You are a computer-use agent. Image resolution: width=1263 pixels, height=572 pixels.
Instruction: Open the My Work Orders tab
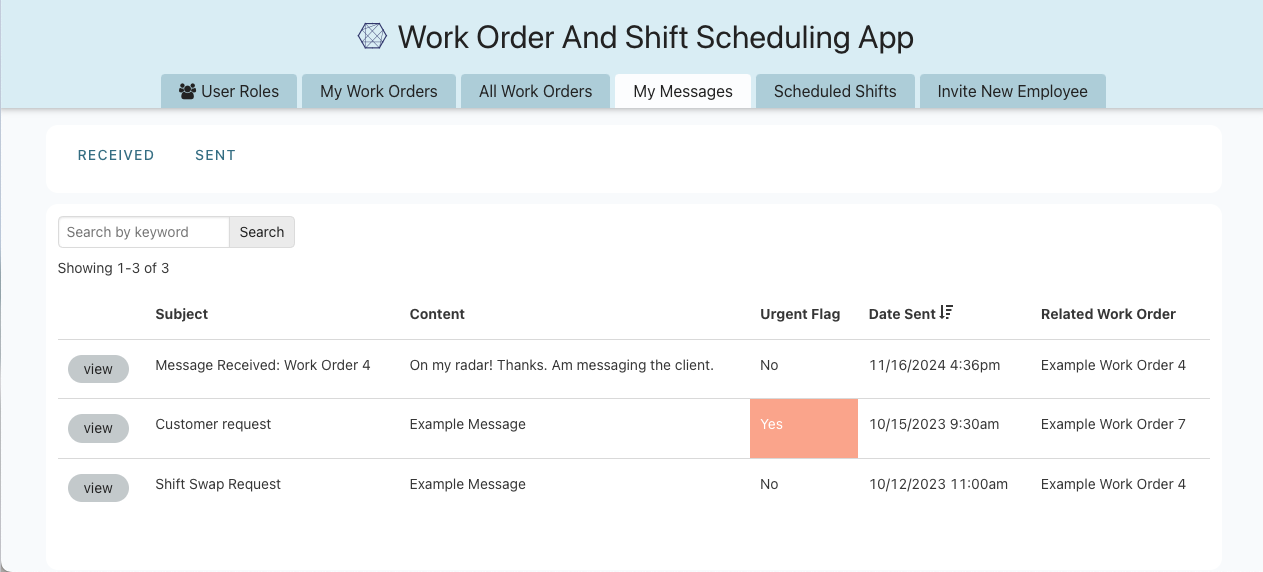(x=378, y=91)
